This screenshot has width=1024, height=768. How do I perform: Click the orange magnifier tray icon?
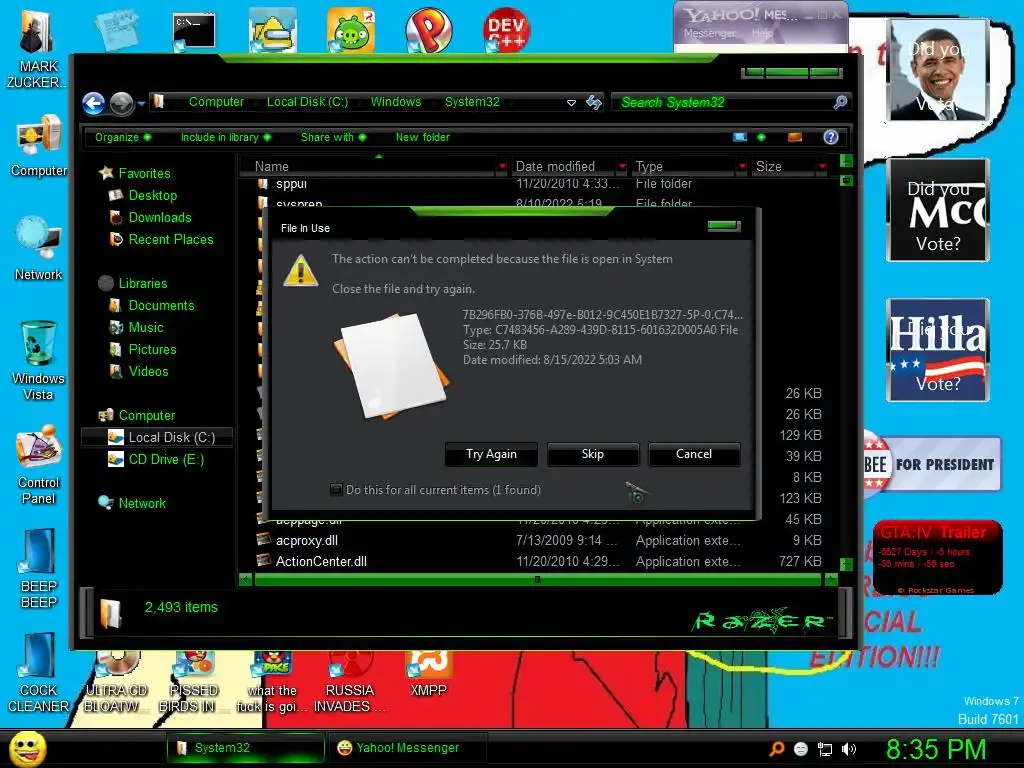[x=776, y=749]
